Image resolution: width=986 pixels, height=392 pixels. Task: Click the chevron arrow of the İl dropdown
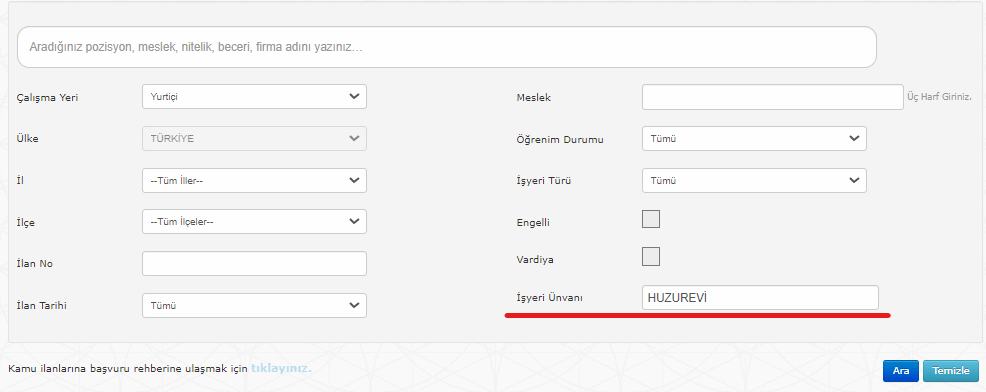tap(354, 180)
